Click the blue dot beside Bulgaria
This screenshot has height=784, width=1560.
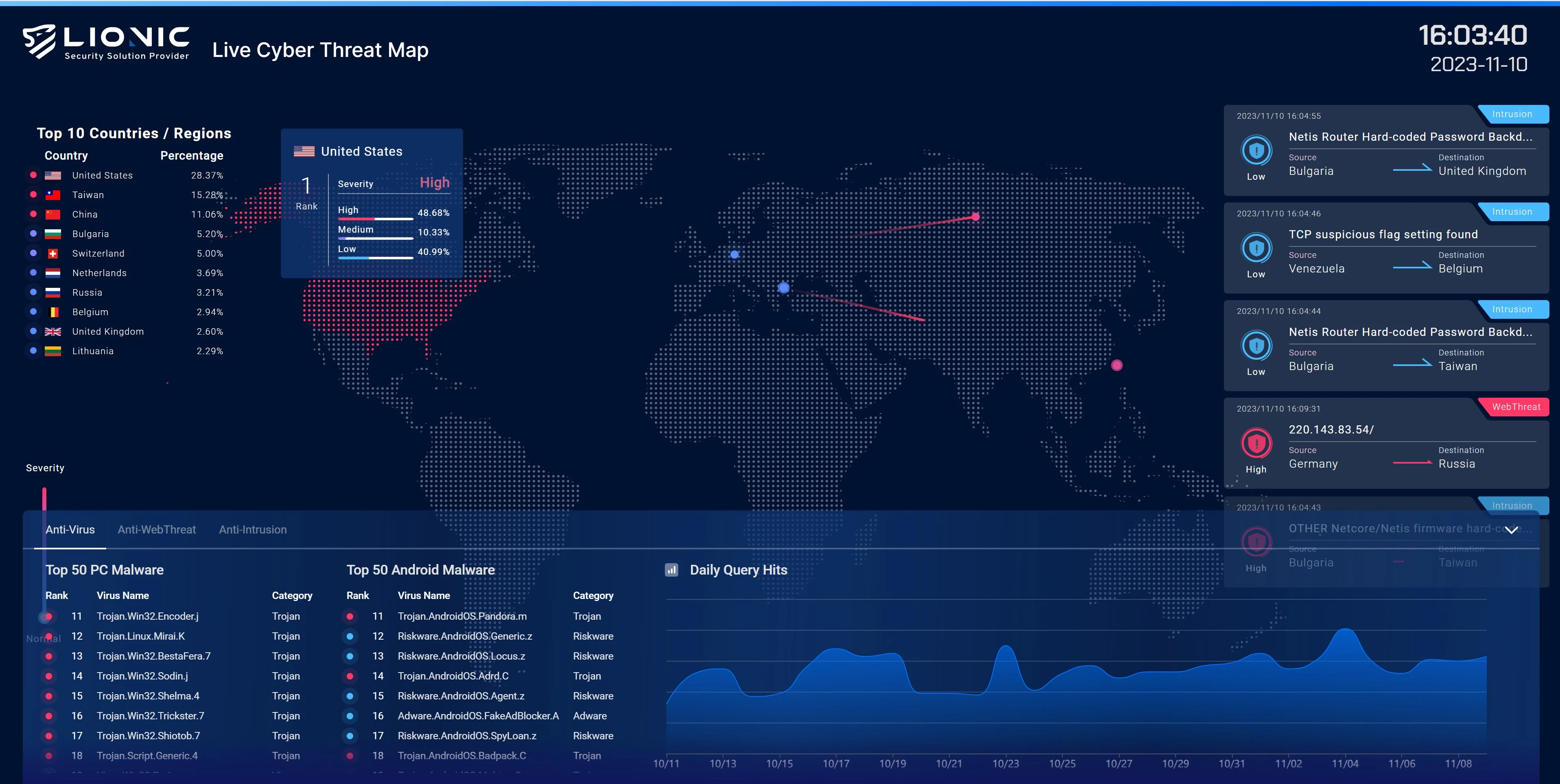click(33, 234)
